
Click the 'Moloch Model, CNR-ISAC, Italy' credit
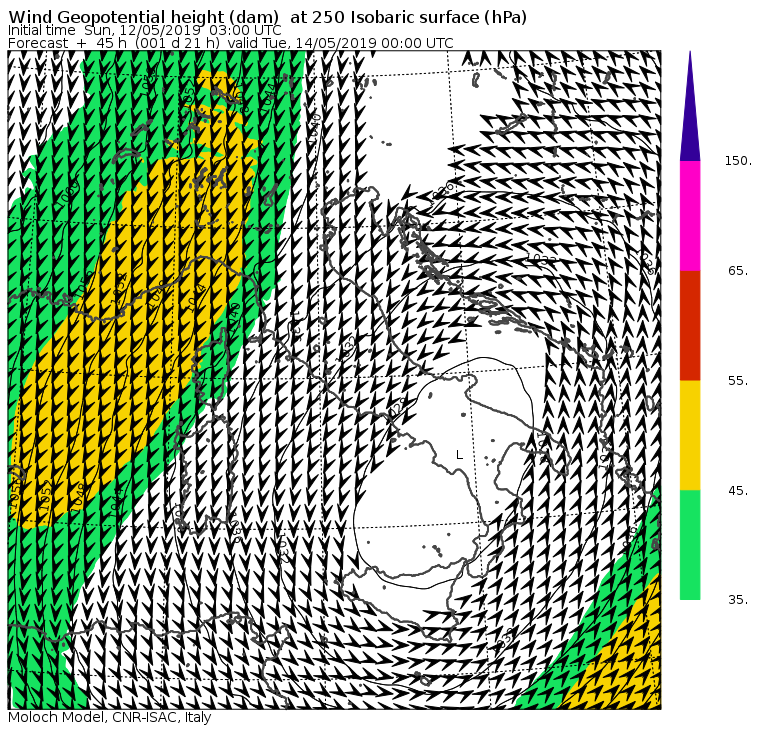[110, 717]
